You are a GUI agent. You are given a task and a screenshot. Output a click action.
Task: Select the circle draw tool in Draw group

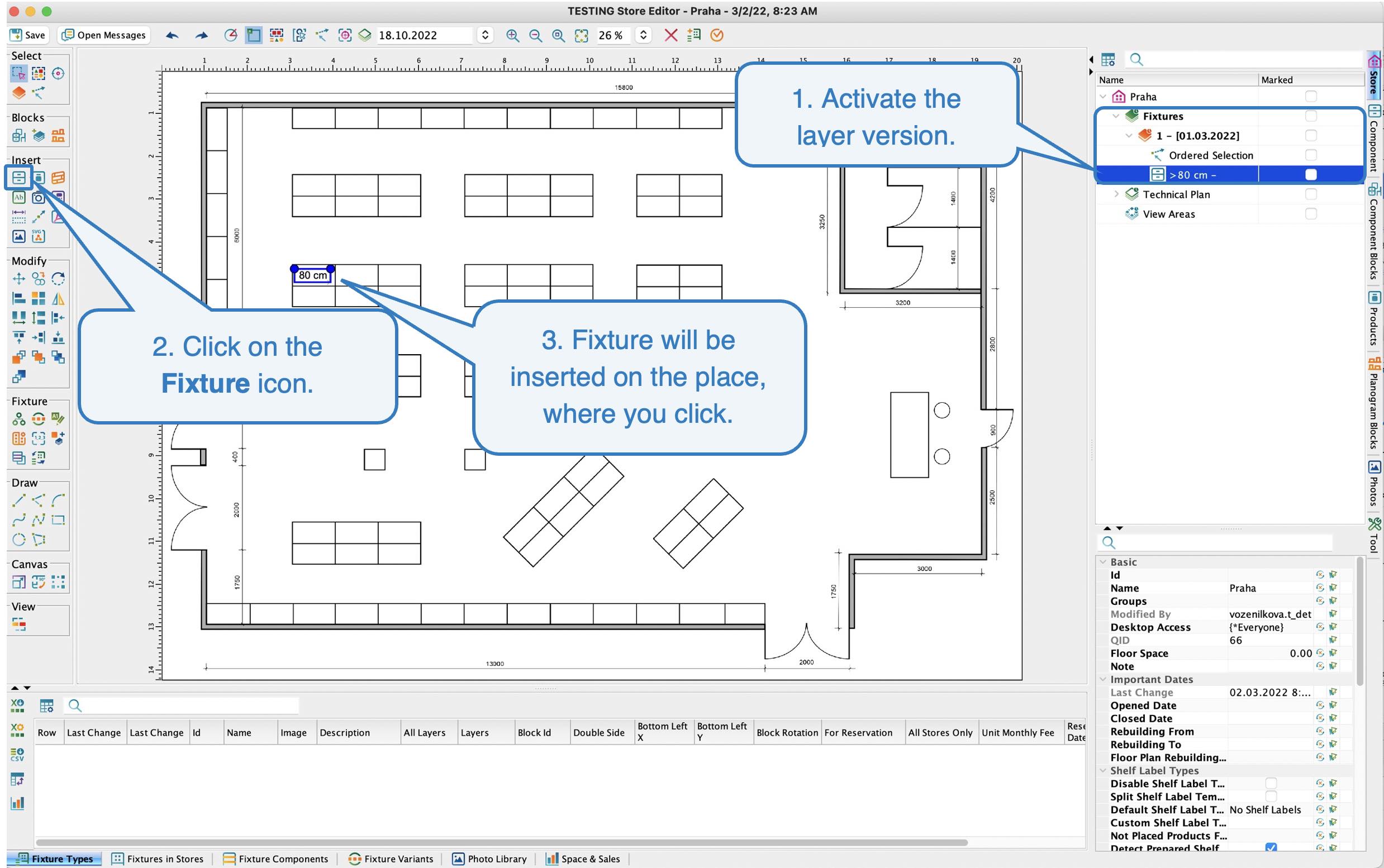click(x=19, y=540)
